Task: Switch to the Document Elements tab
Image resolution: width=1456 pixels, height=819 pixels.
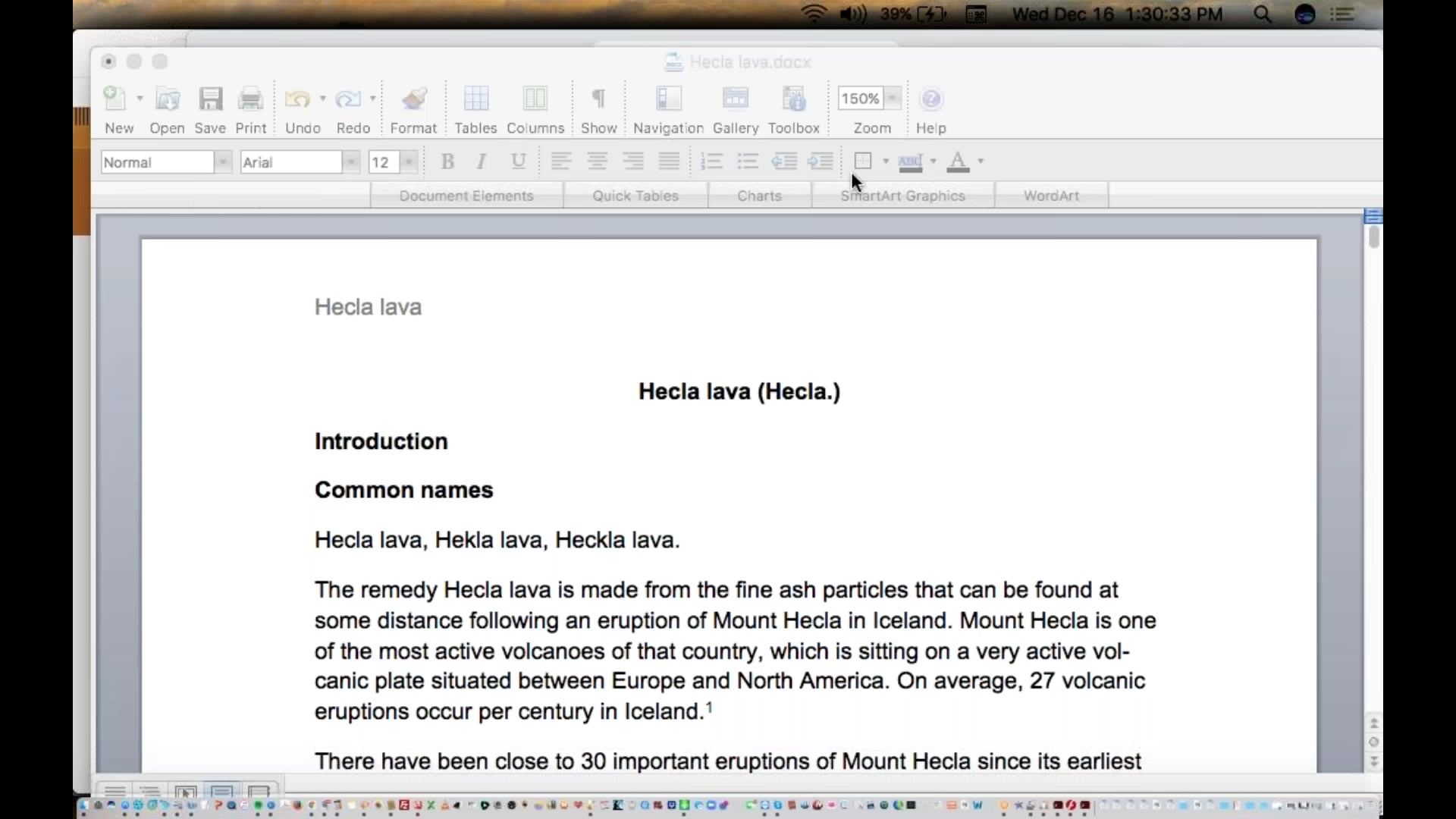Action: click(466, 196)
